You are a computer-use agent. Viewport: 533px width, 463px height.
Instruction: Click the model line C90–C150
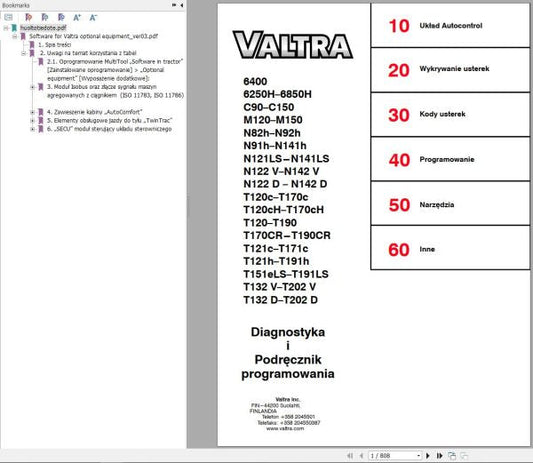click(x=269, y=107)
